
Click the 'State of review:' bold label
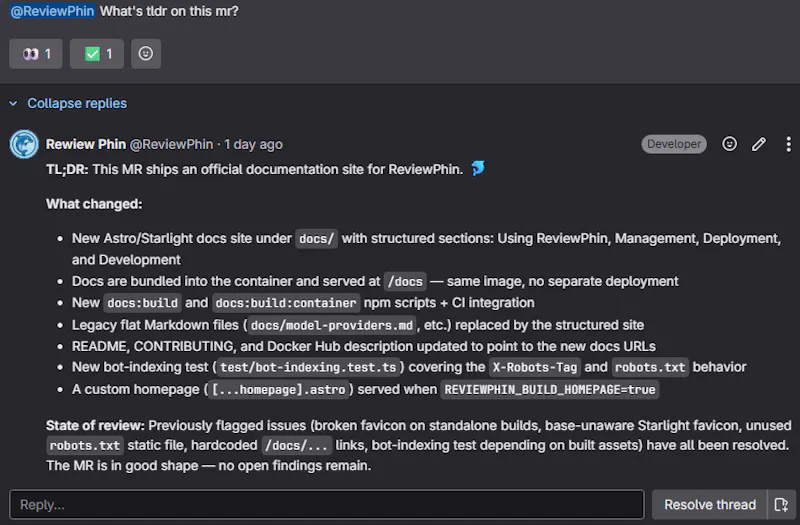[95, 426]
